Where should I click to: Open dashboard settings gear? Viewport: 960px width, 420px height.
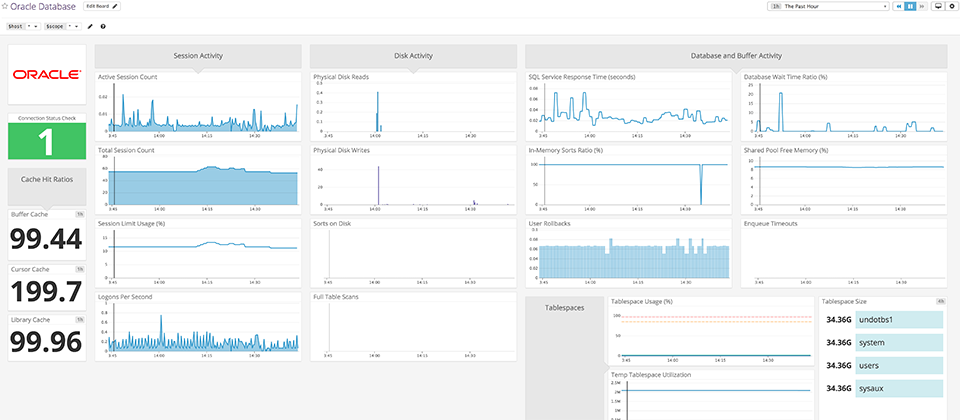(951, 6)
